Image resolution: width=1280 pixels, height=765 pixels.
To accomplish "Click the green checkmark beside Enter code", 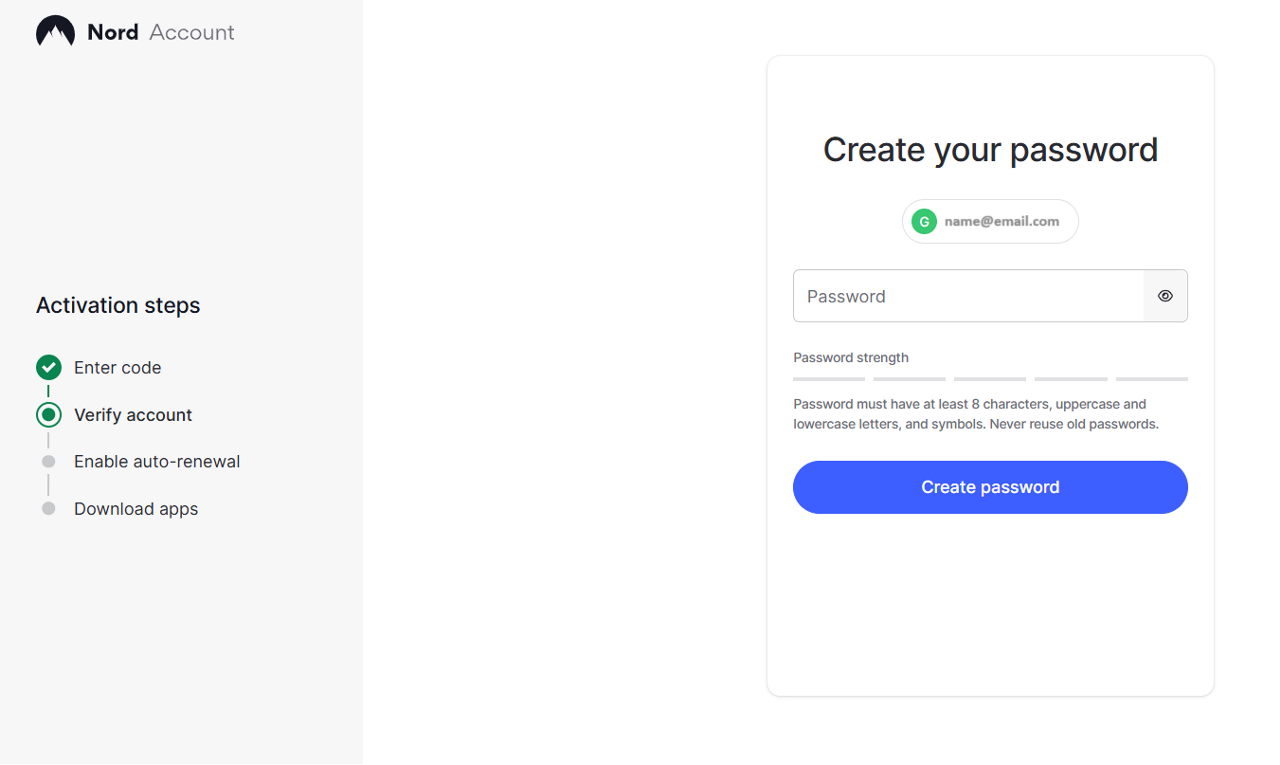I will tap(49, 368).
